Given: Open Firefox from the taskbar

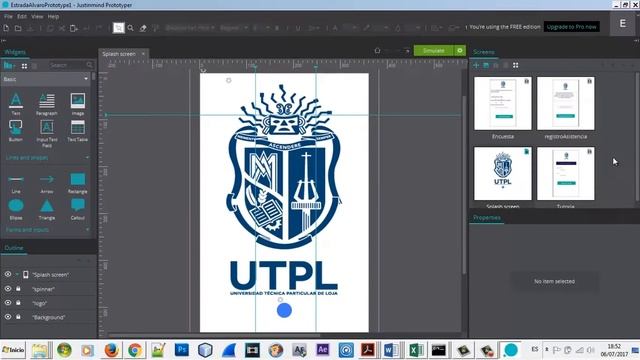Looking at the screenshot, I should (111, 350).
